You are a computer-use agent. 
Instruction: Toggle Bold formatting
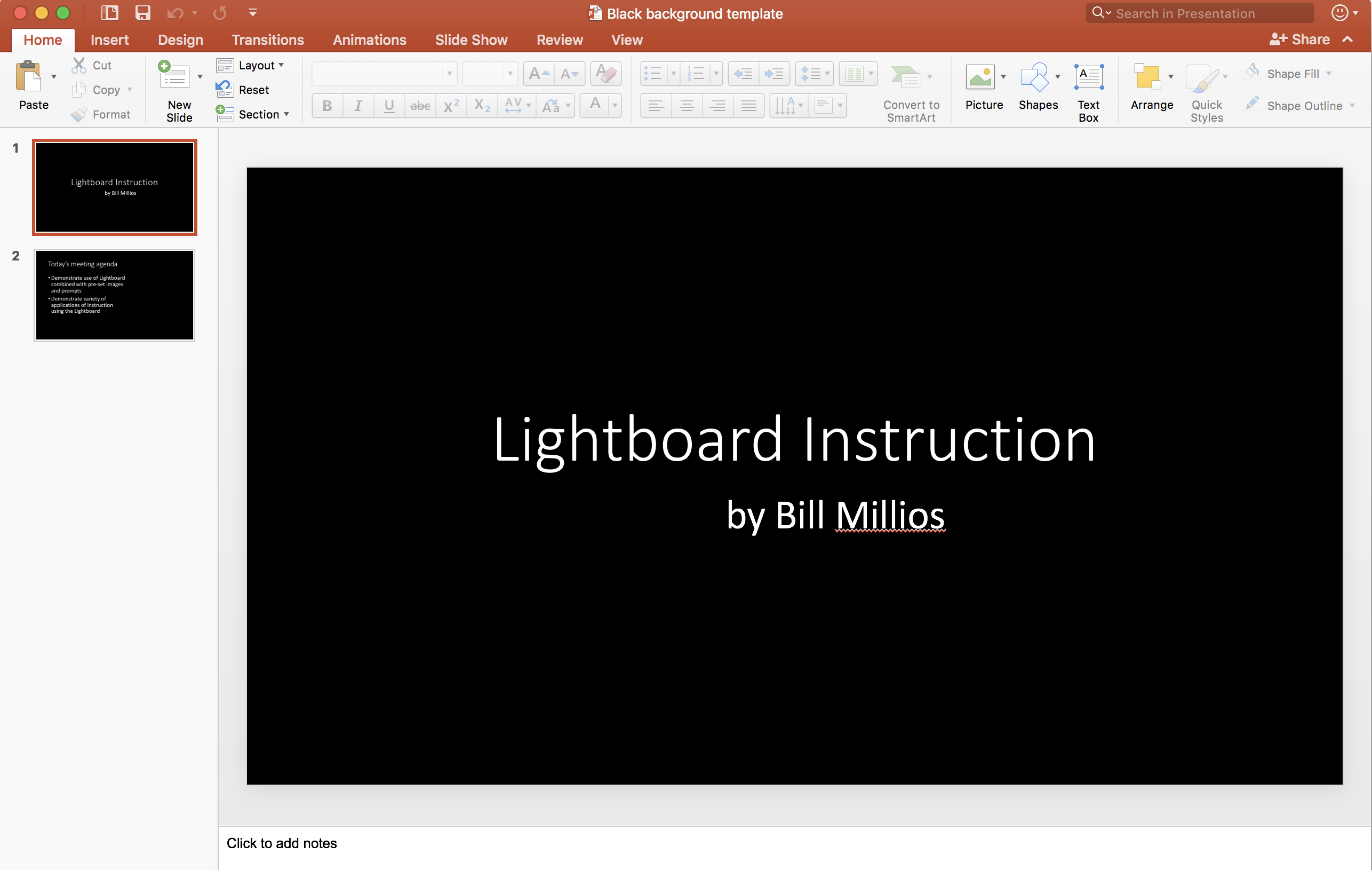327,106
